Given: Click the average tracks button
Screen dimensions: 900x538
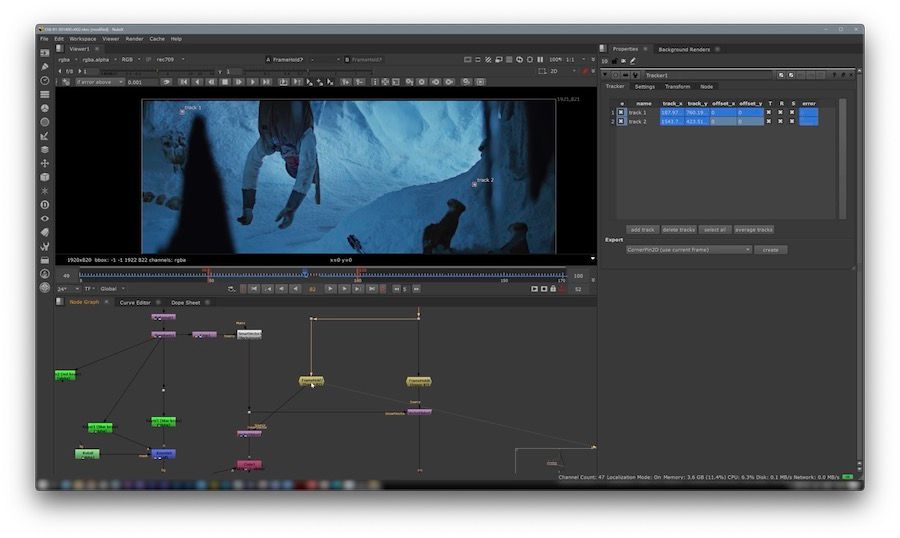Looking at the screenshot, I should pyautogui.click(x=754, y=230).
